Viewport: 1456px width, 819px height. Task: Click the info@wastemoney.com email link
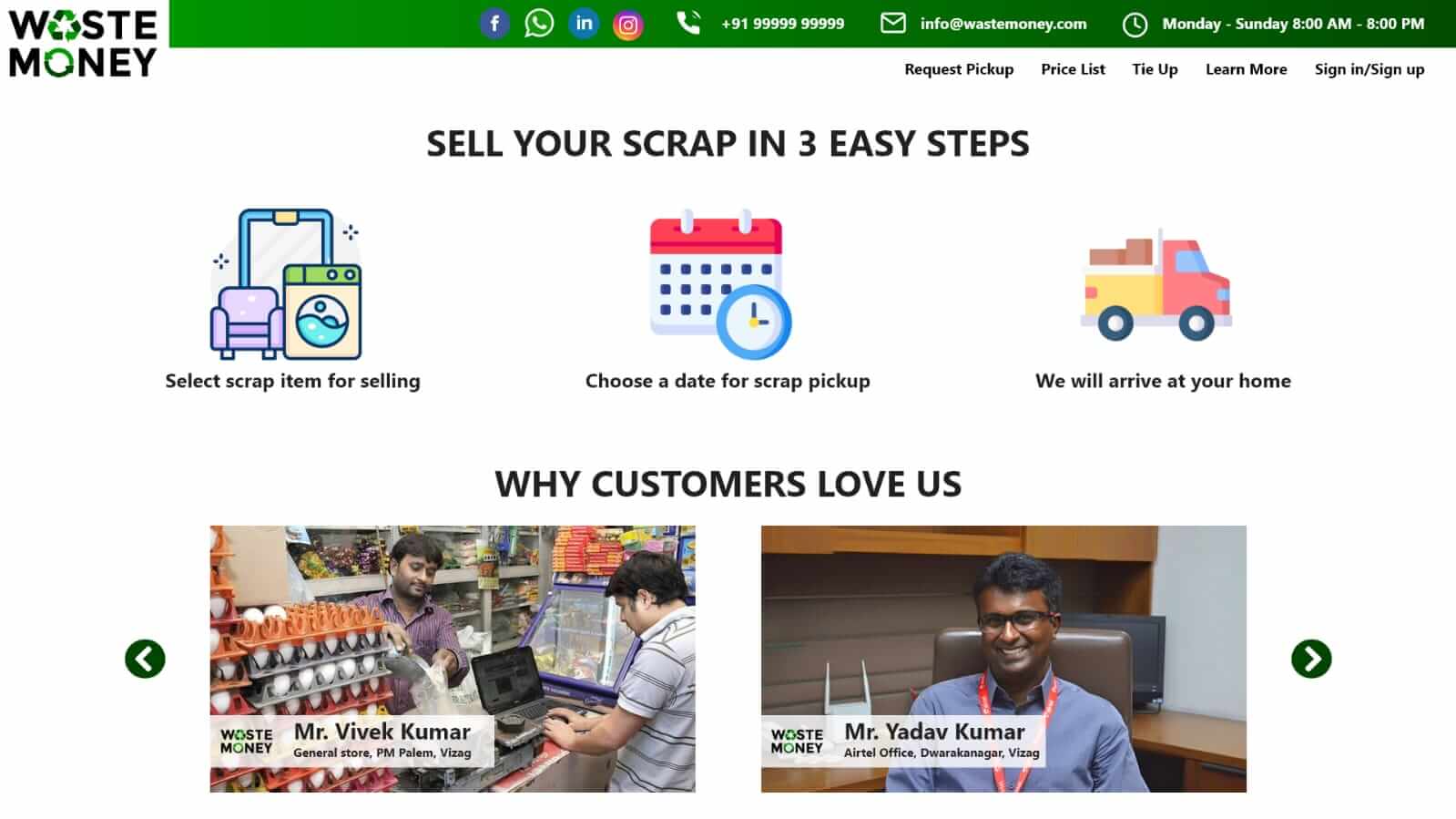[x=1003, y=24]
